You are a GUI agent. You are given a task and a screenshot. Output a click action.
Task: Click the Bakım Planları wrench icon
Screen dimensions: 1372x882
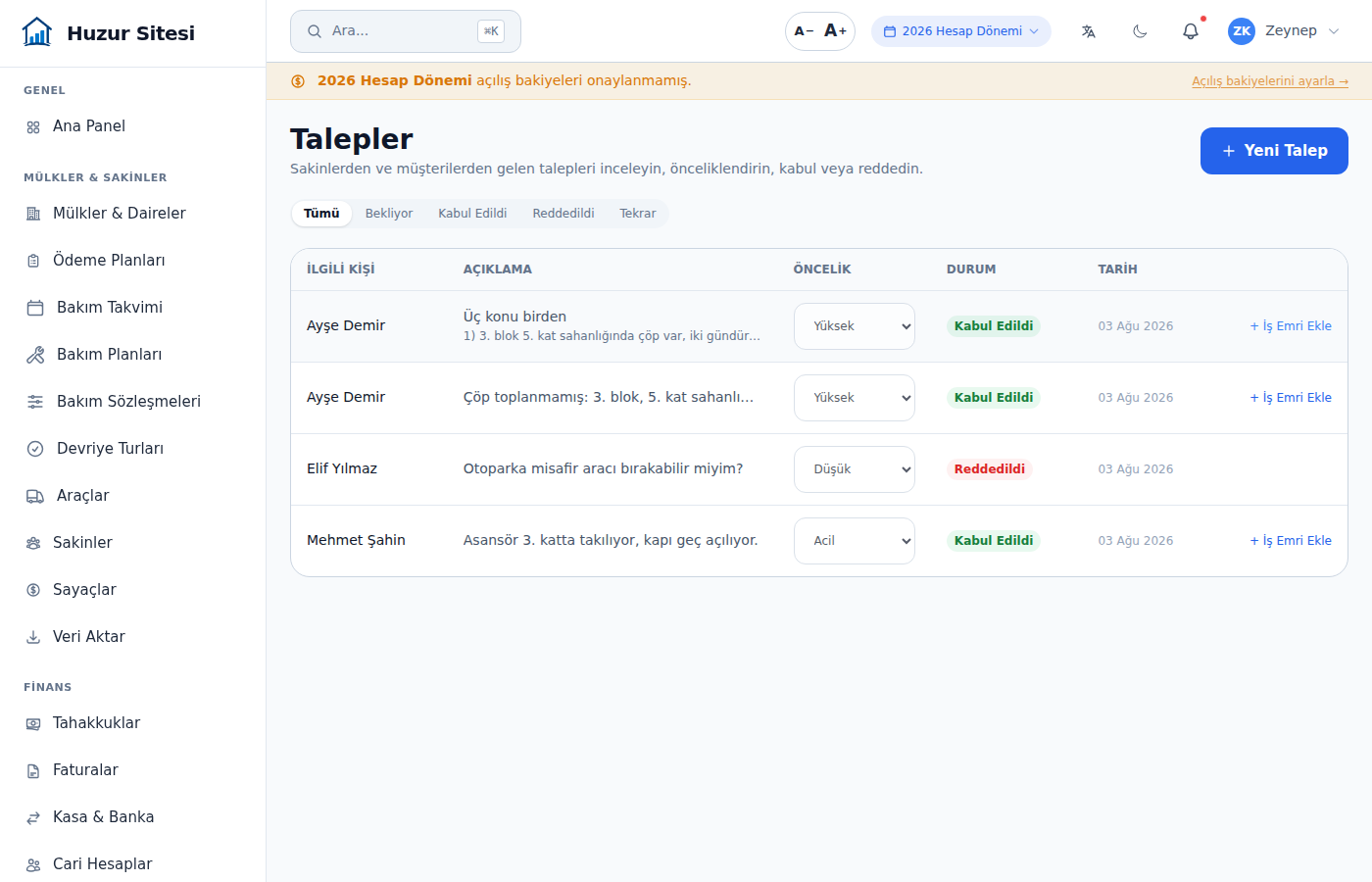[x=35, y=355]
